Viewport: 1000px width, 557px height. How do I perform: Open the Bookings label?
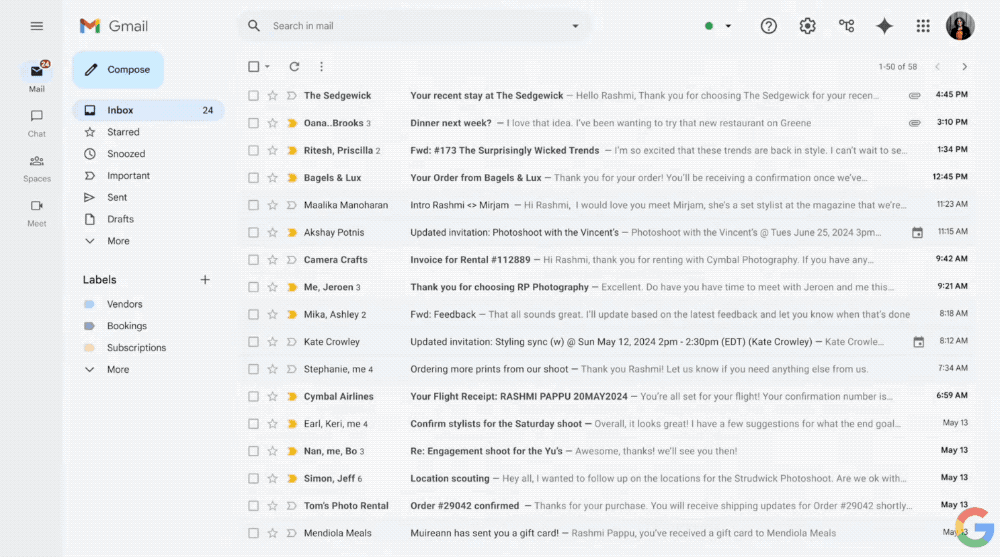pos(127,326)
